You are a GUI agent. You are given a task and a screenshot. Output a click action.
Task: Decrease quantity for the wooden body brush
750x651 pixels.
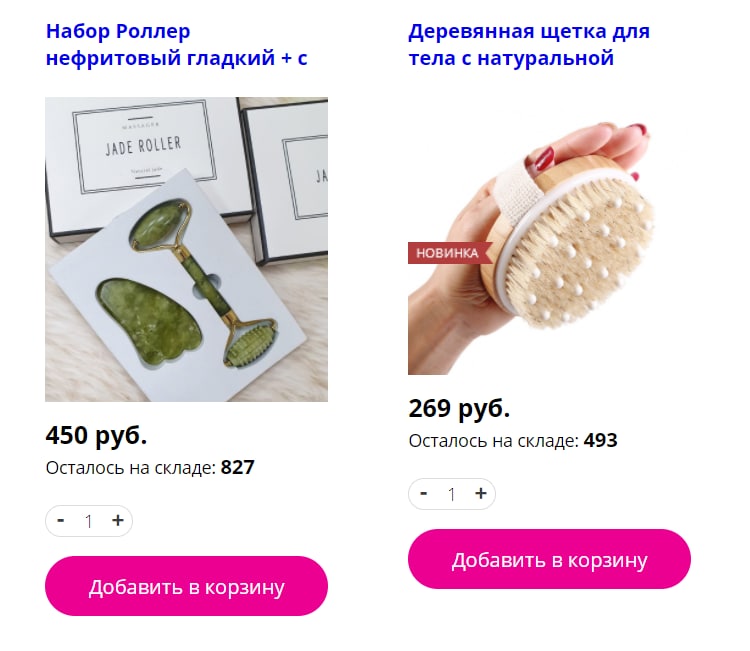pyautogui.click(x=423, y=493)
